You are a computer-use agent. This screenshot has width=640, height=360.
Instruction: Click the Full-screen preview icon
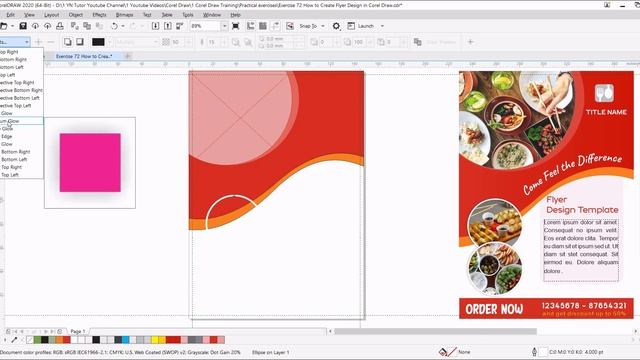pyautogui.click(x=236, y=26)
